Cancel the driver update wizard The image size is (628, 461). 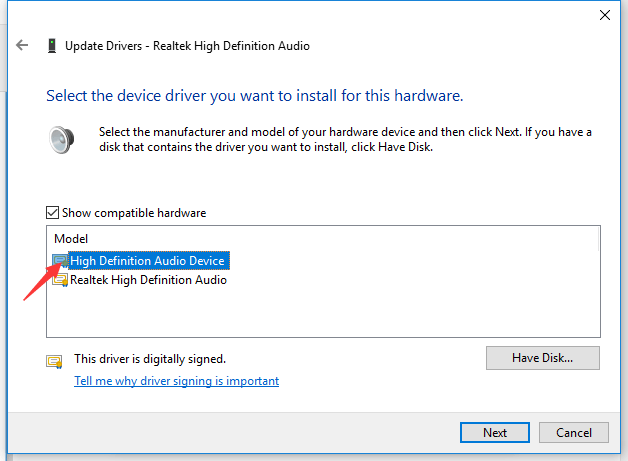[573, 433]
